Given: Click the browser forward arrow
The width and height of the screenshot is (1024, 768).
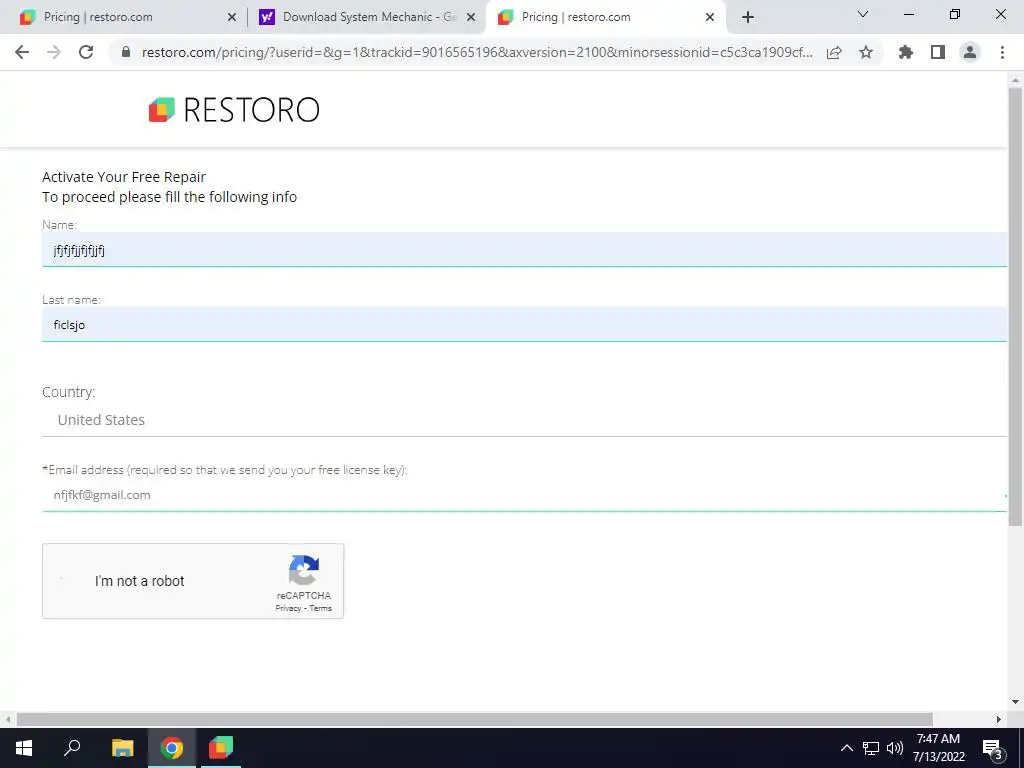Looking at the screenshot, I should click(x=54, y=52).
